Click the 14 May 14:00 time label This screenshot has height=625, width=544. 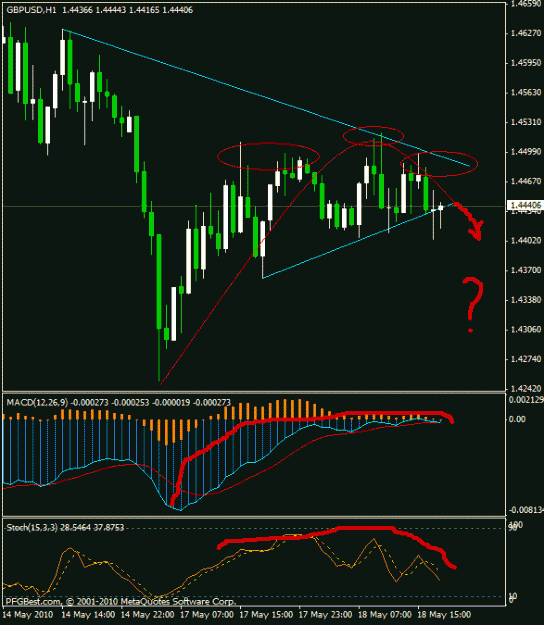[x=88, y=614]
